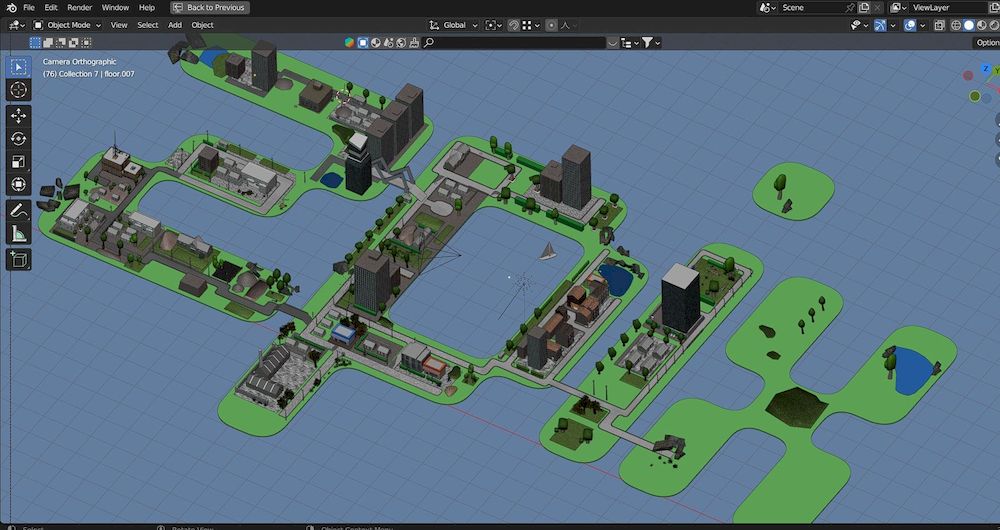
Task: Activate the Move tool
Action: tap(19, 116)
